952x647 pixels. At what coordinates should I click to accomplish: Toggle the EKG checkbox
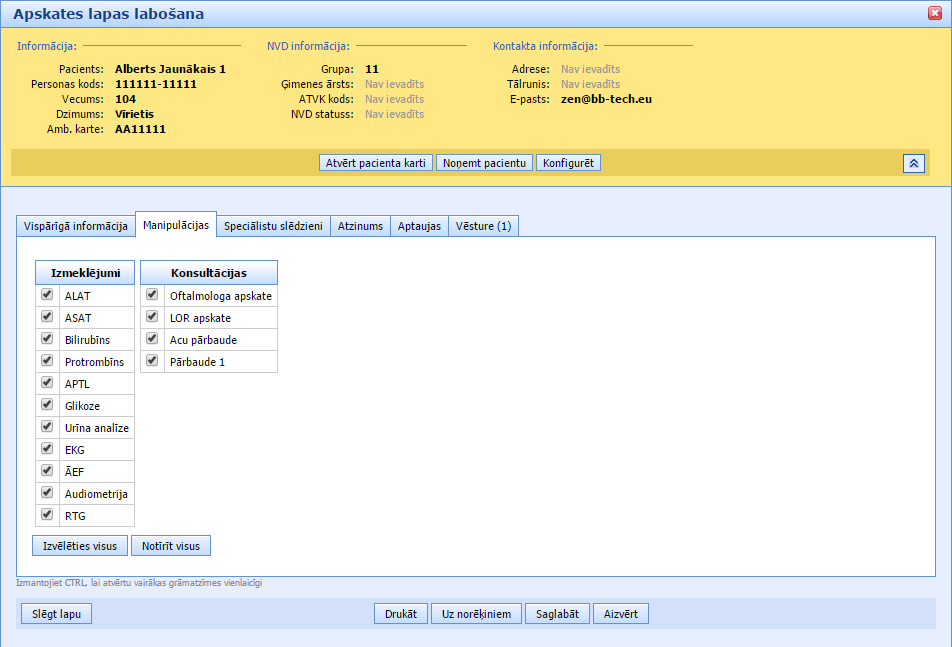pyautogui.click(x=47, y=449)
